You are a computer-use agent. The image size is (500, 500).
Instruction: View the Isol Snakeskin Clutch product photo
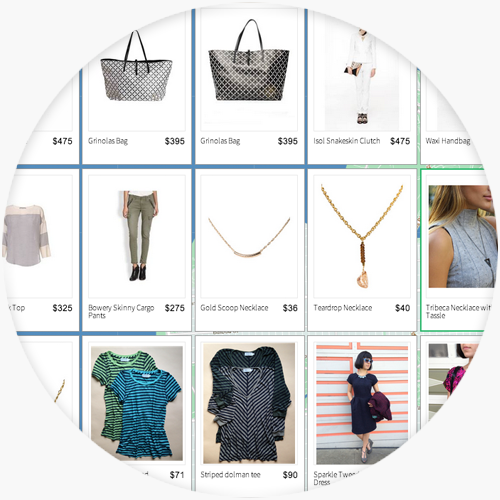click(361, 76)
